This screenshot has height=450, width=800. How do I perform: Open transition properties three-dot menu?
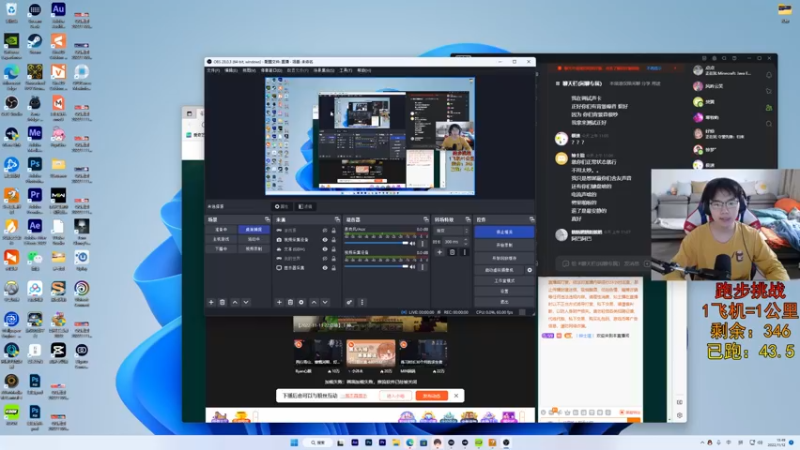(464, 252)
